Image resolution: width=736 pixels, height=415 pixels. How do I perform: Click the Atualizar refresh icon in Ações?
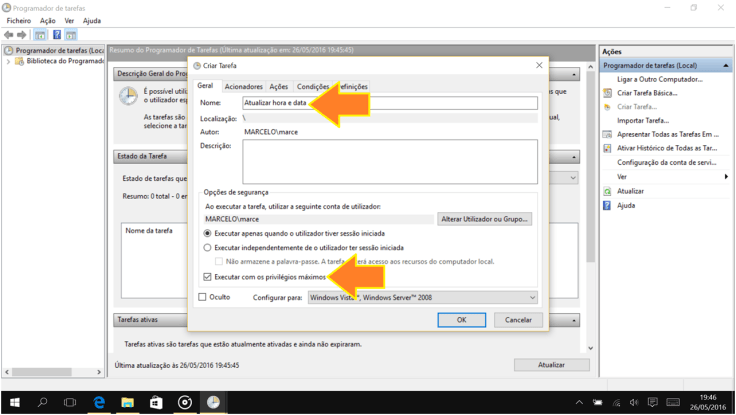pos(607,191)
